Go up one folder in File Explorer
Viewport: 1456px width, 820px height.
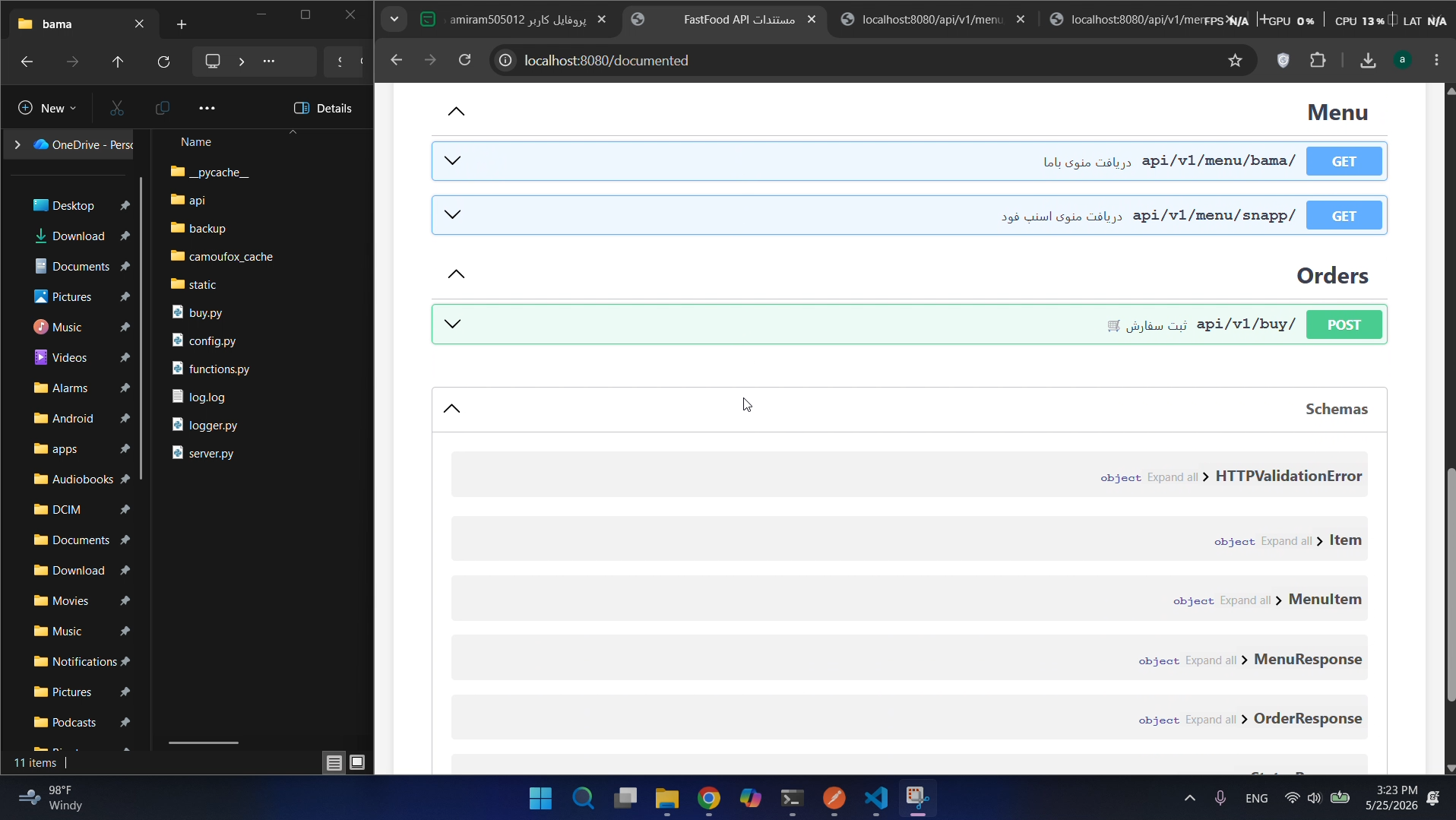pos(118,62)
